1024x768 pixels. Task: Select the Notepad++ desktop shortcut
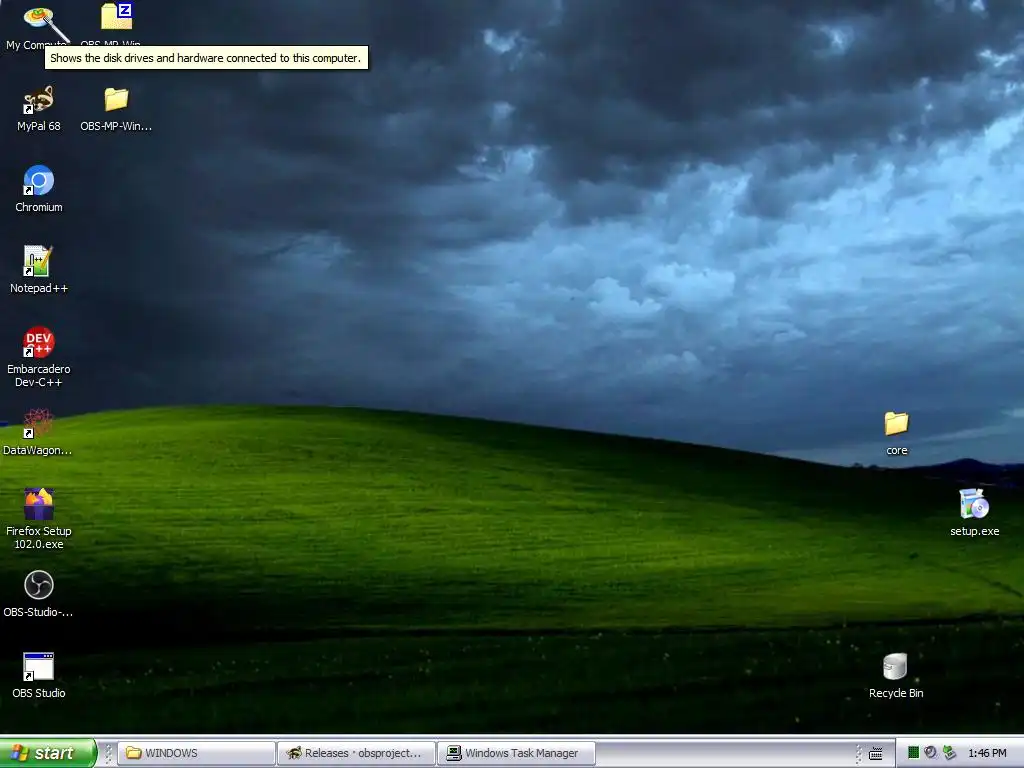point(39,261)
